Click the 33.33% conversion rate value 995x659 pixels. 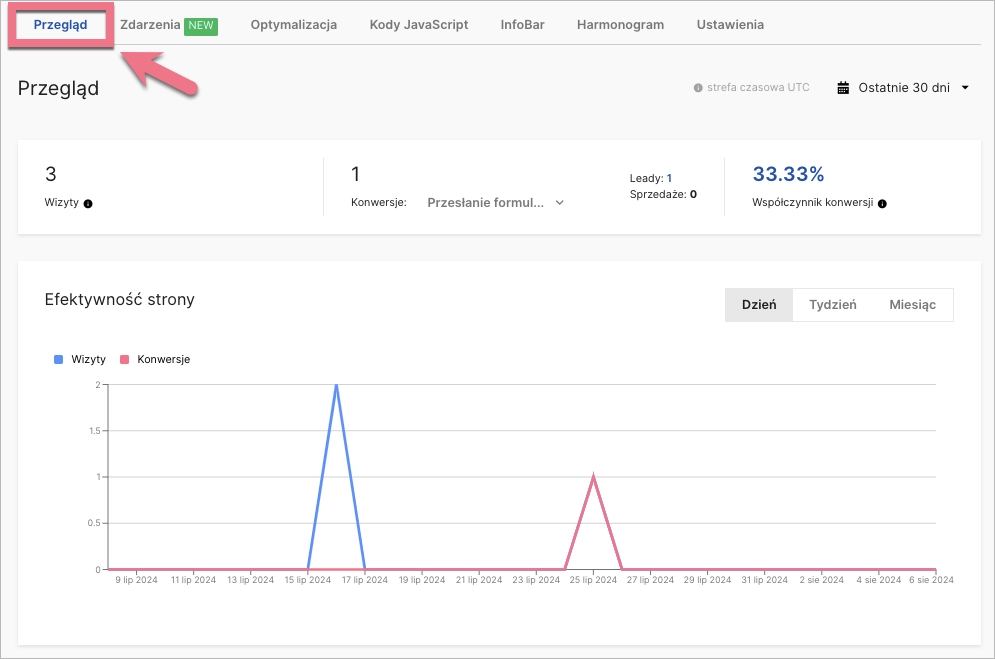pos(786,174)
